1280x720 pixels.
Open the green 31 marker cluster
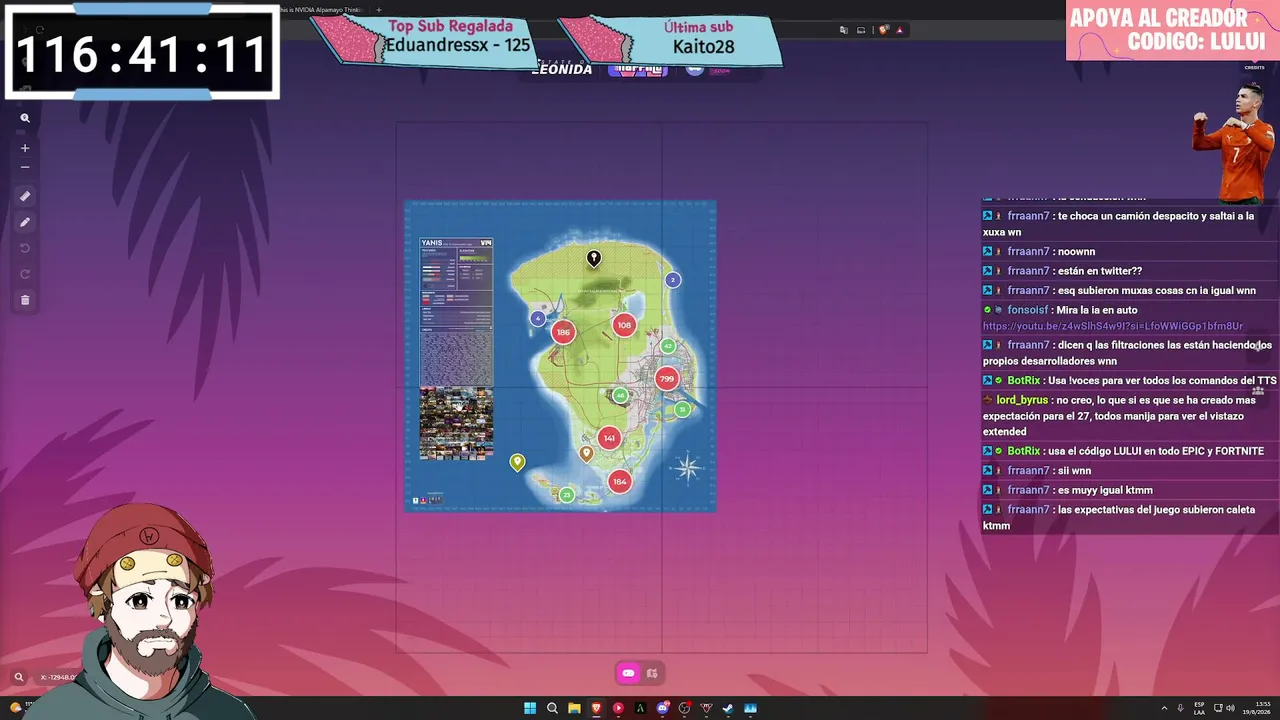point(682,409)
